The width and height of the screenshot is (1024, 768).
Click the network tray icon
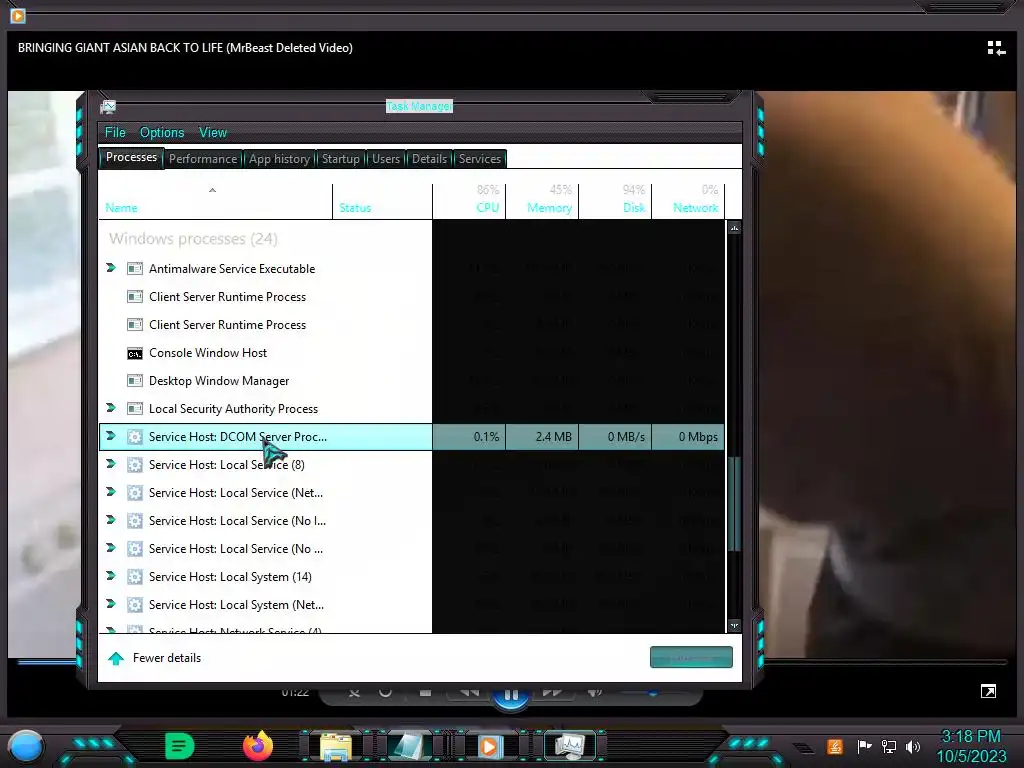pyautogui.click(x=889, y=746)
